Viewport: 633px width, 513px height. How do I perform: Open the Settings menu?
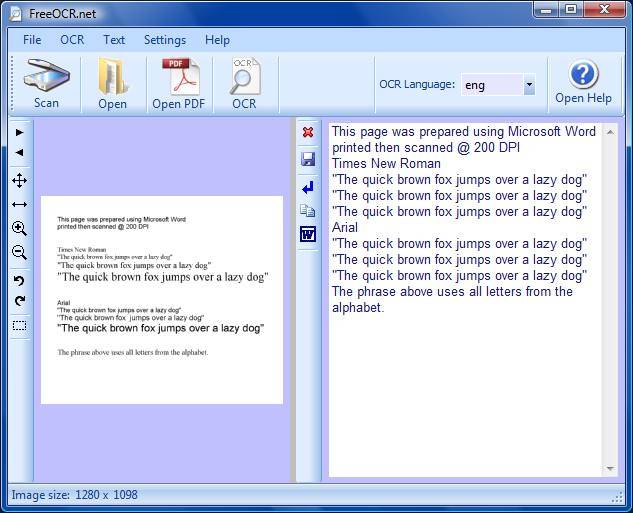165,40
